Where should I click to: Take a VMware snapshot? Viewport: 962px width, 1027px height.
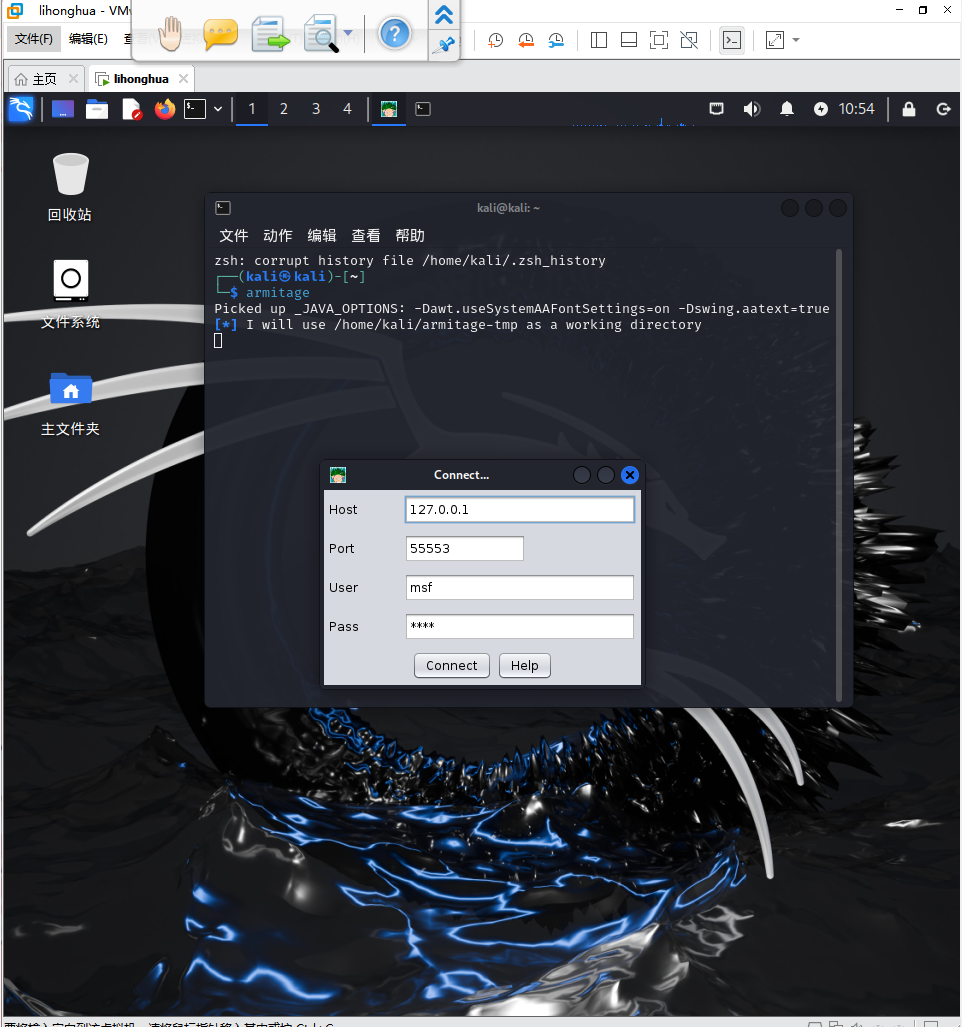coord(496,40)
